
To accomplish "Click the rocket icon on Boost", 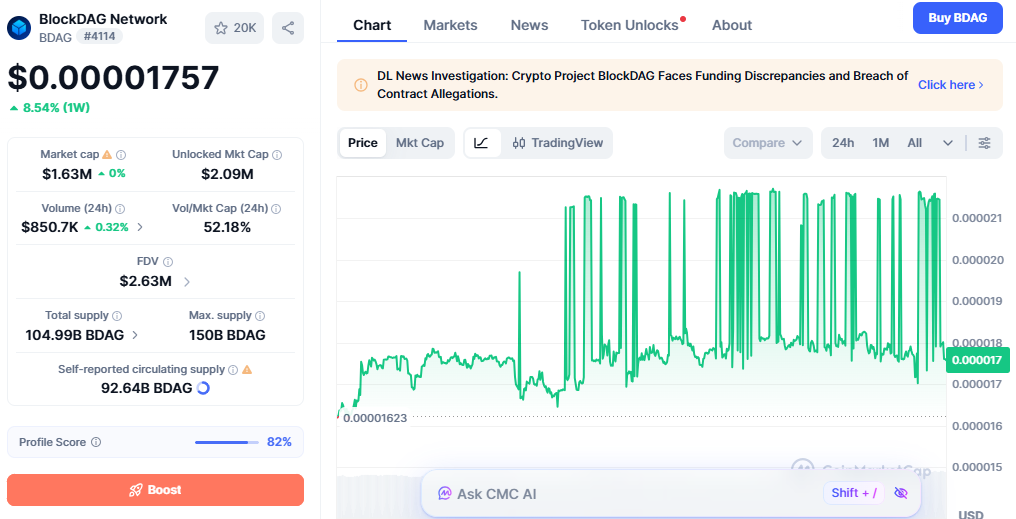I will point(135,490).
